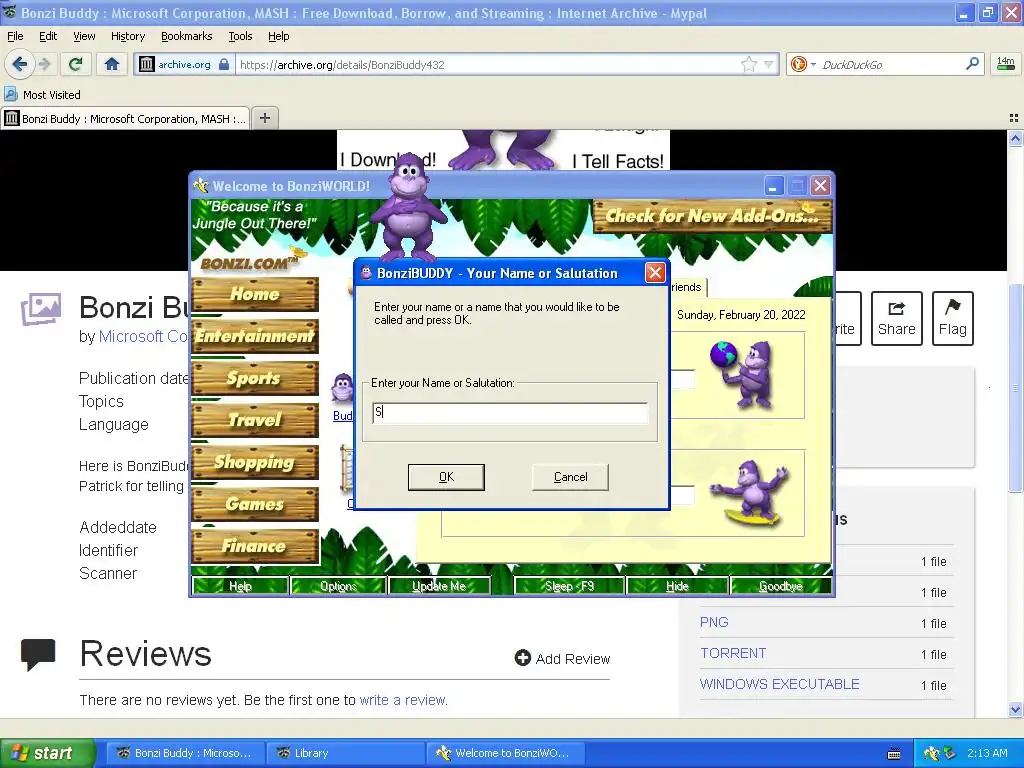Open the Finance section in BonziWORLD
1024x768 pixels.
tap(255, 546)
